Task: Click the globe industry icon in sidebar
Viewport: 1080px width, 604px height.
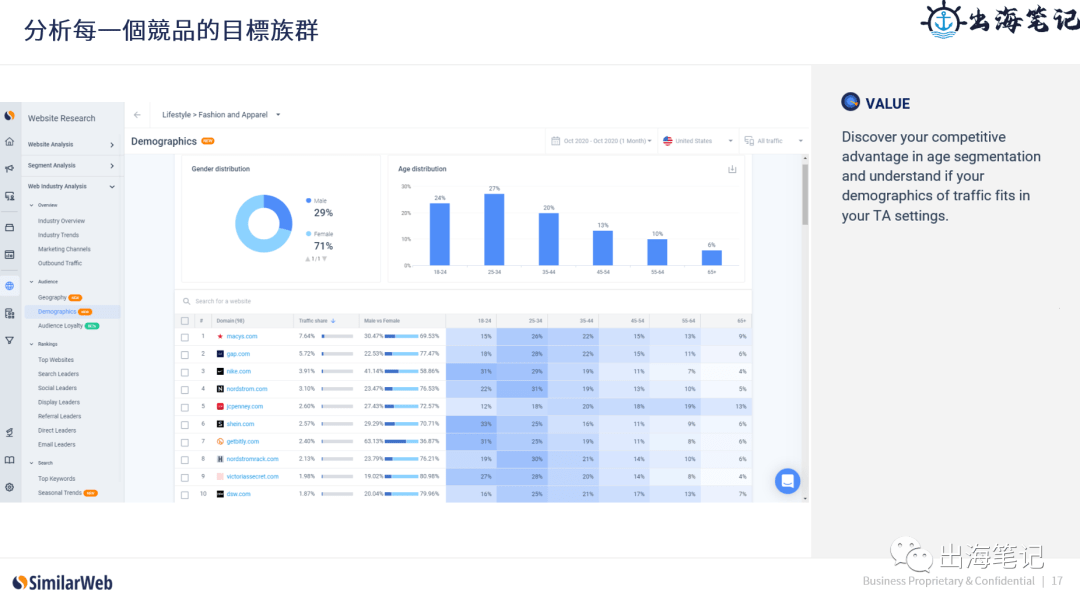Action: coord(10,286)
